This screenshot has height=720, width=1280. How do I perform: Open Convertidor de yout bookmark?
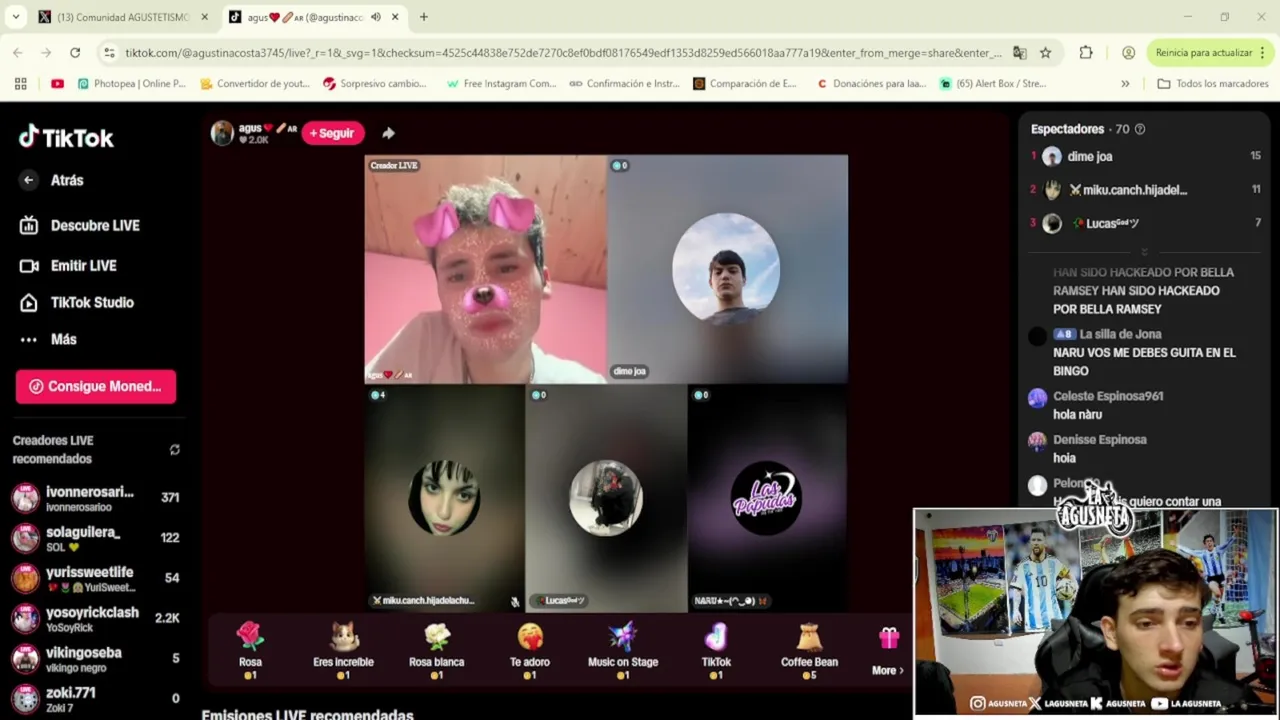[255, 84]
